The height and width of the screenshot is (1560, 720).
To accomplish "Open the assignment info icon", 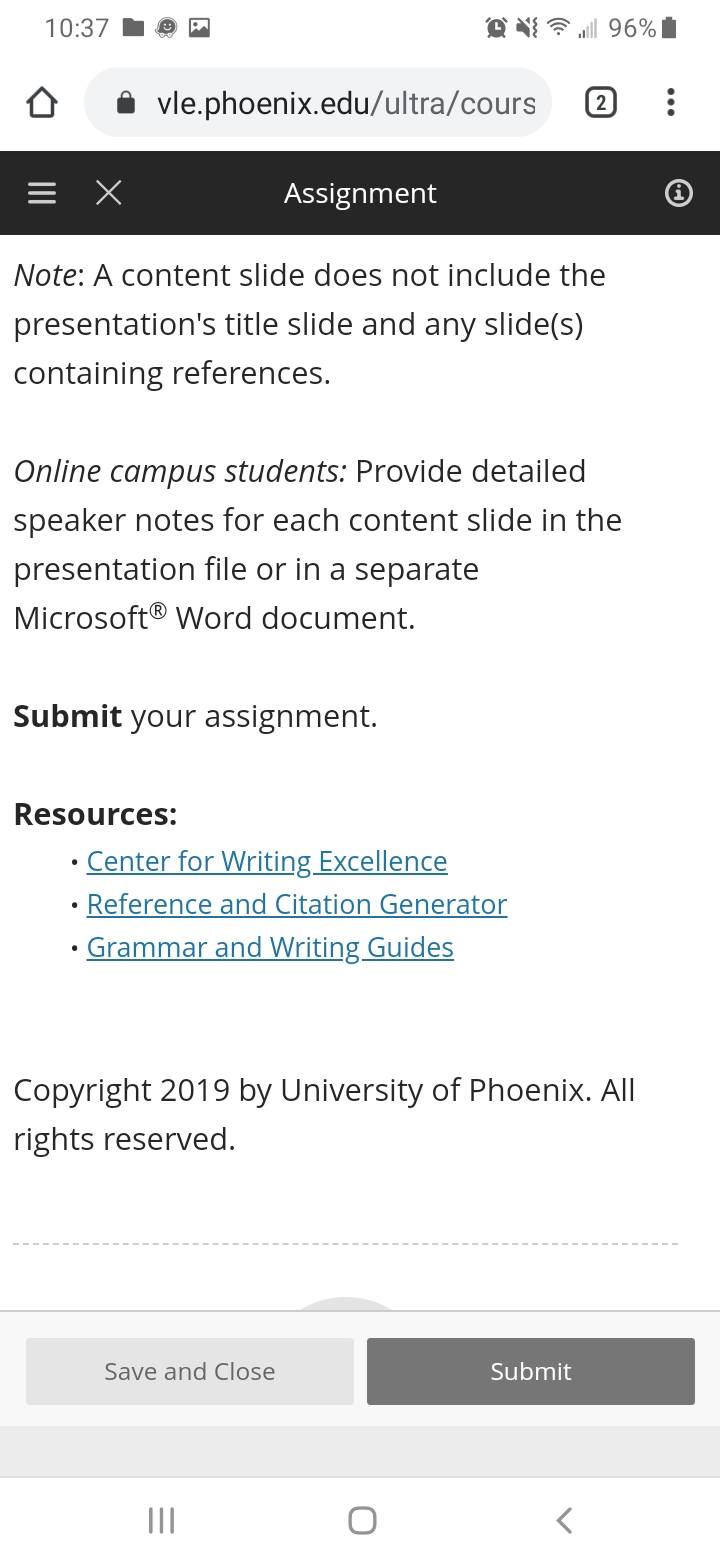I will pos(678,193).
